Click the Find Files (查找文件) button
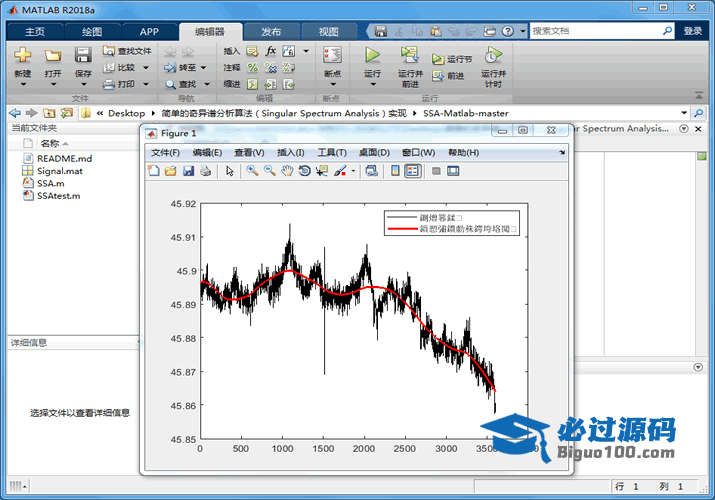 point(128,51)
